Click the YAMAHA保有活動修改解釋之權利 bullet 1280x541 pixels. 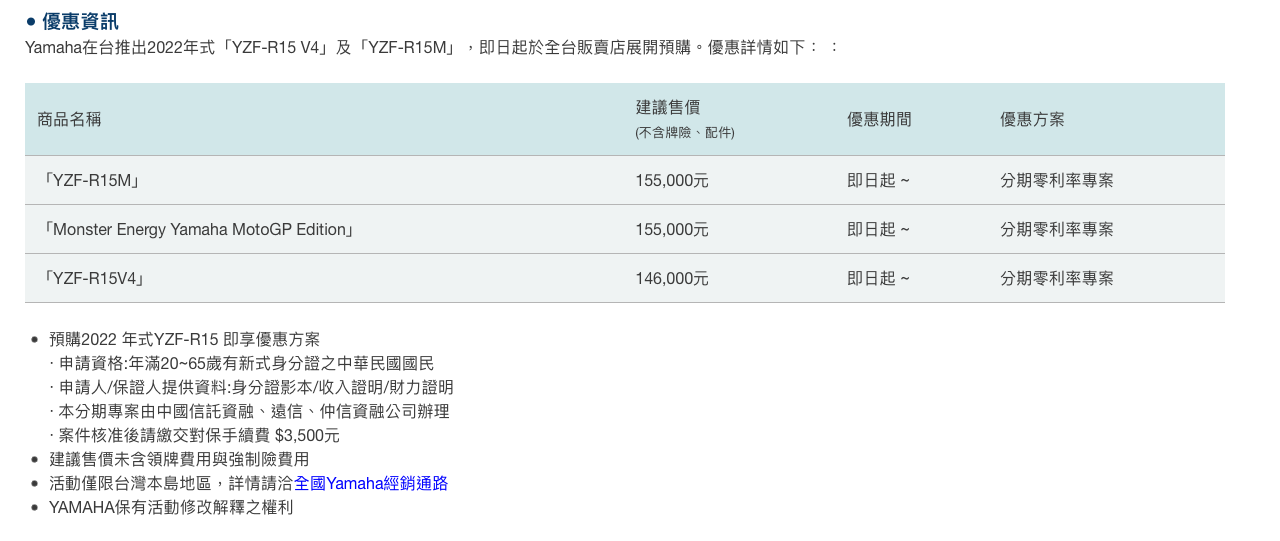click(171, 507)
